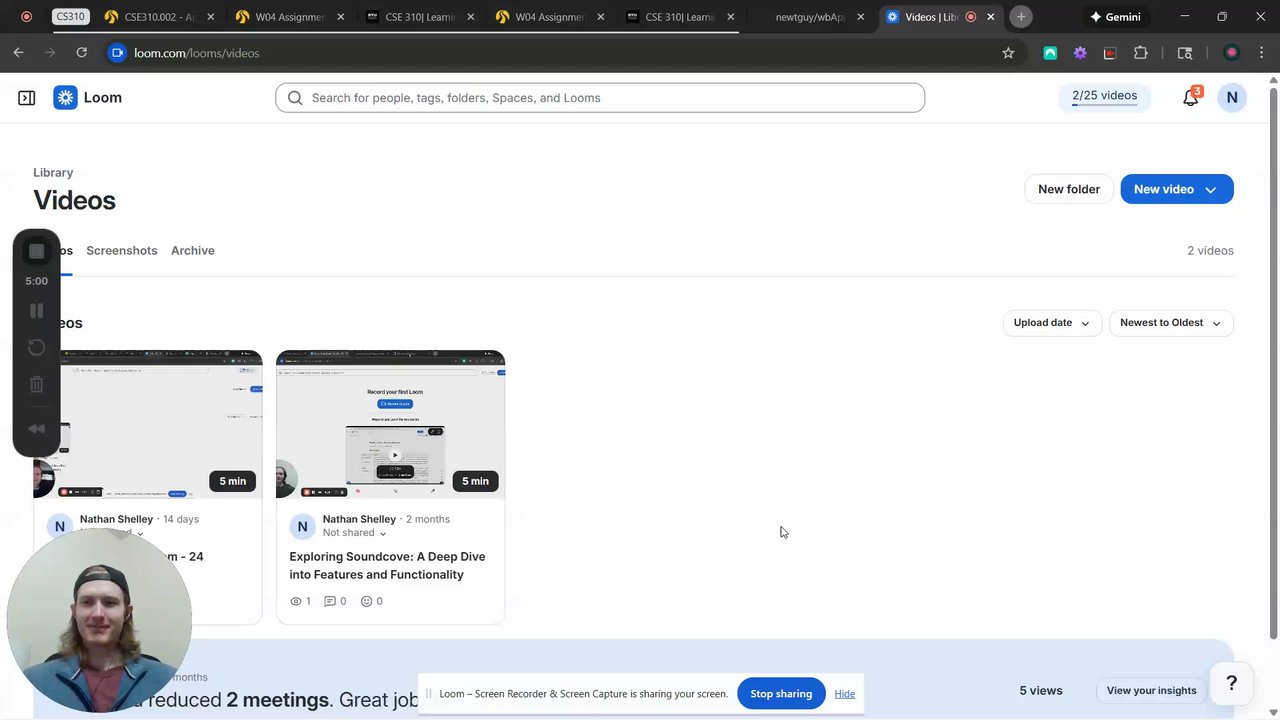Image resolution: width=1280 pixels, height=720 pixels.
Task: Click the webcam bubble of the presenter
Action: pos(99,620)
